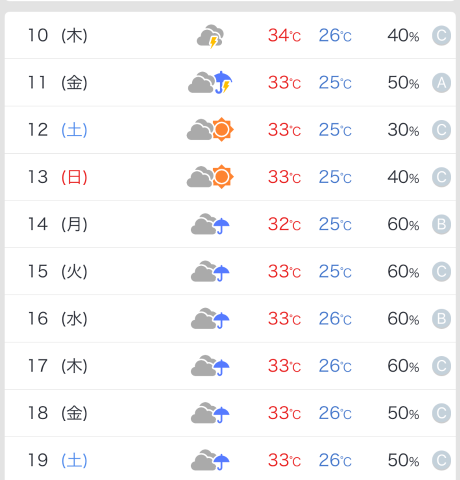Click the reliability A badge on day 11
Screen dimensions: 460x480
441,83
